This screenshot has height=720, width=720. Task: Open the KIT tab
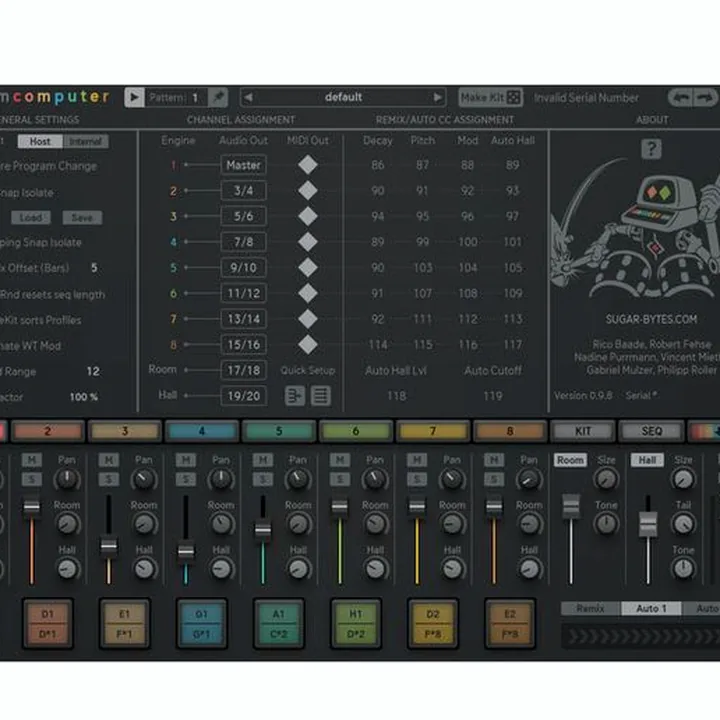[583, 431]
